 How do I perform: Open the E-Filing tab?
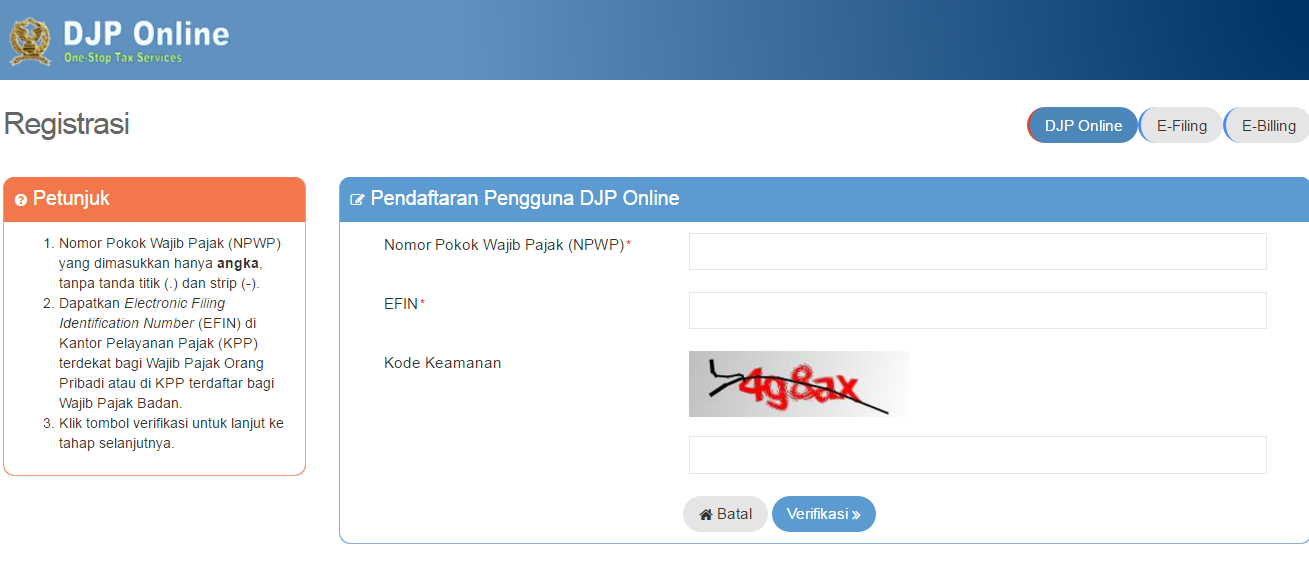[1181, 125]
